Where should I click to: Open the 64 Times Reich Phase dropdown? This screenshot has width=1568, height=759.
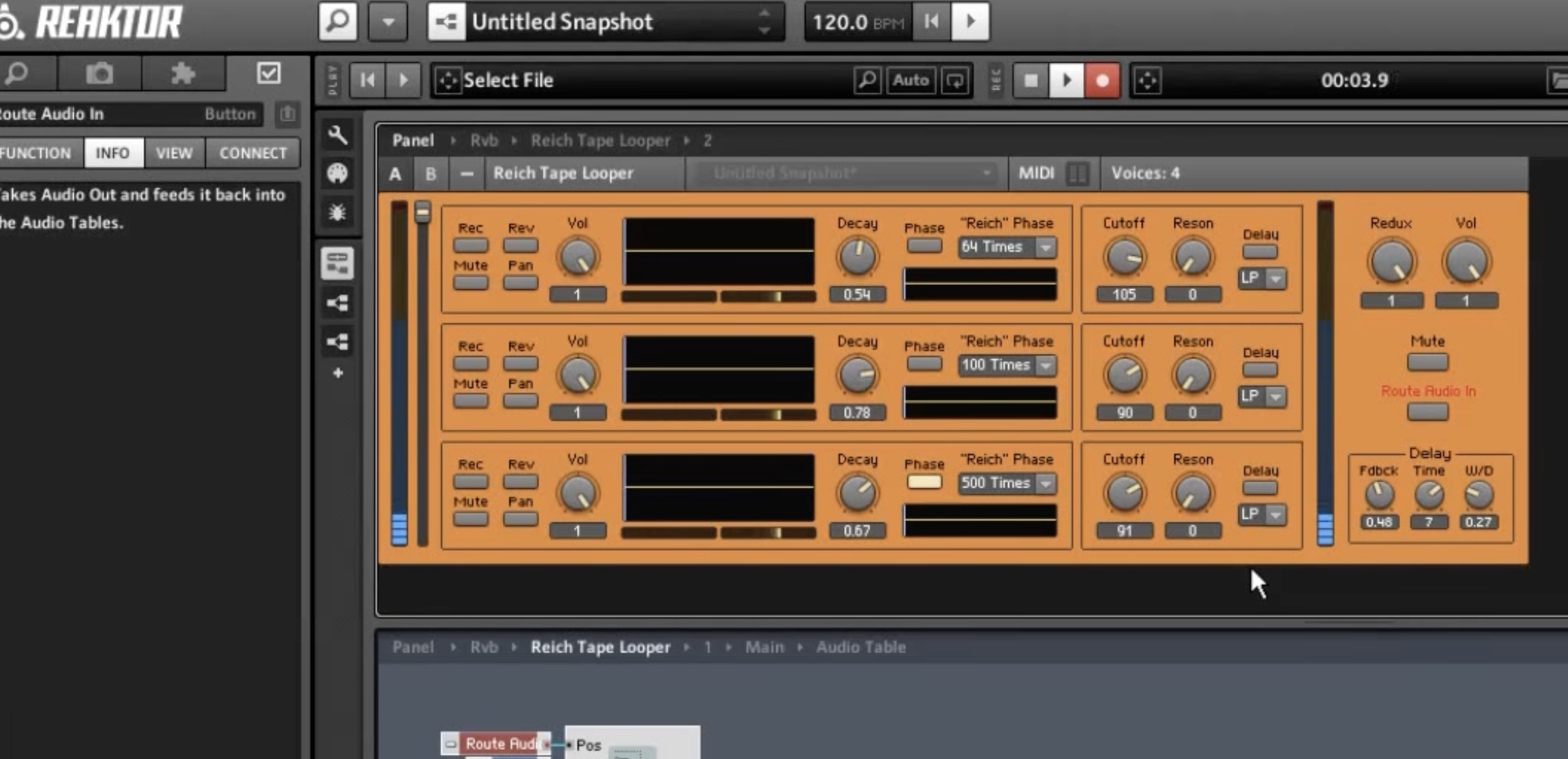pos(1007,247)
